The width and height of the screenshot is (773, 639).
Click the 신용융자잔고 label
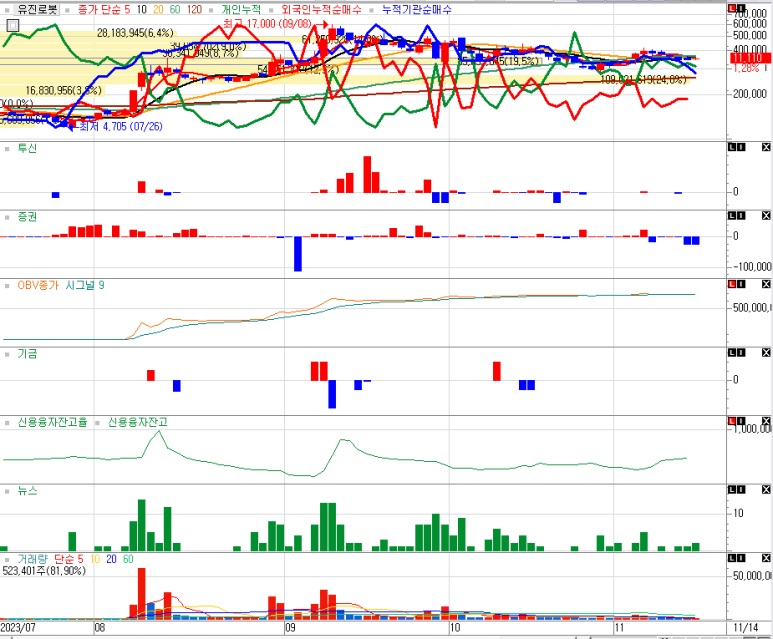pos(138,422)
